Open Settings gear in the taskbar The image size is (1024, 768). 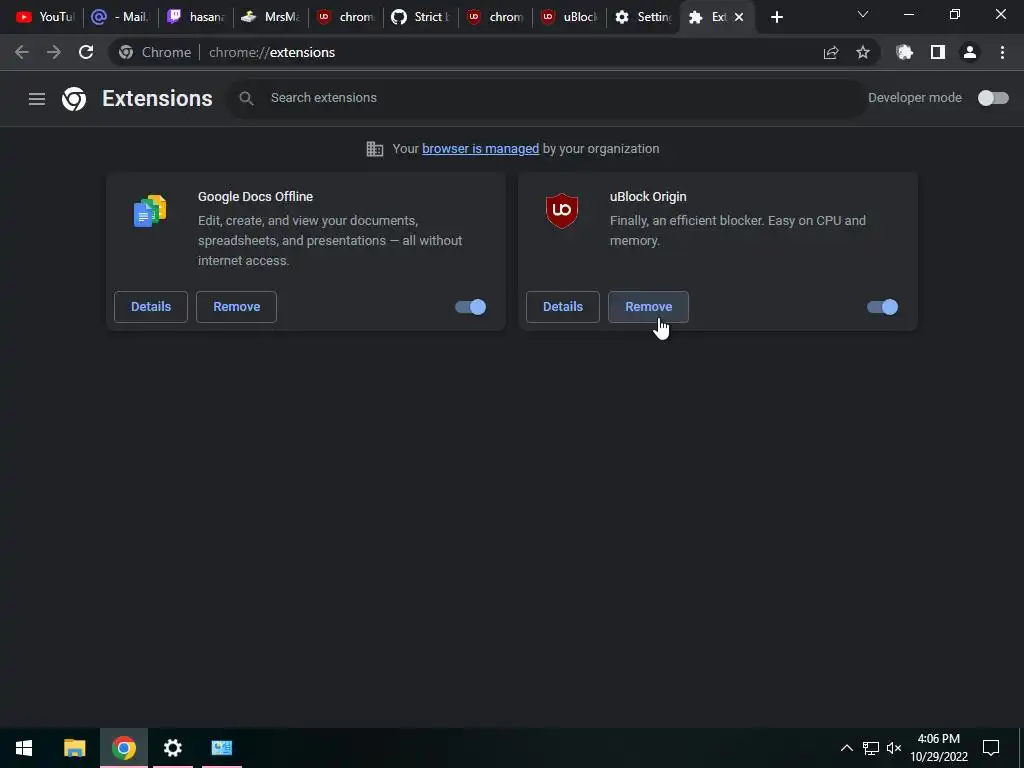[172, 748]
